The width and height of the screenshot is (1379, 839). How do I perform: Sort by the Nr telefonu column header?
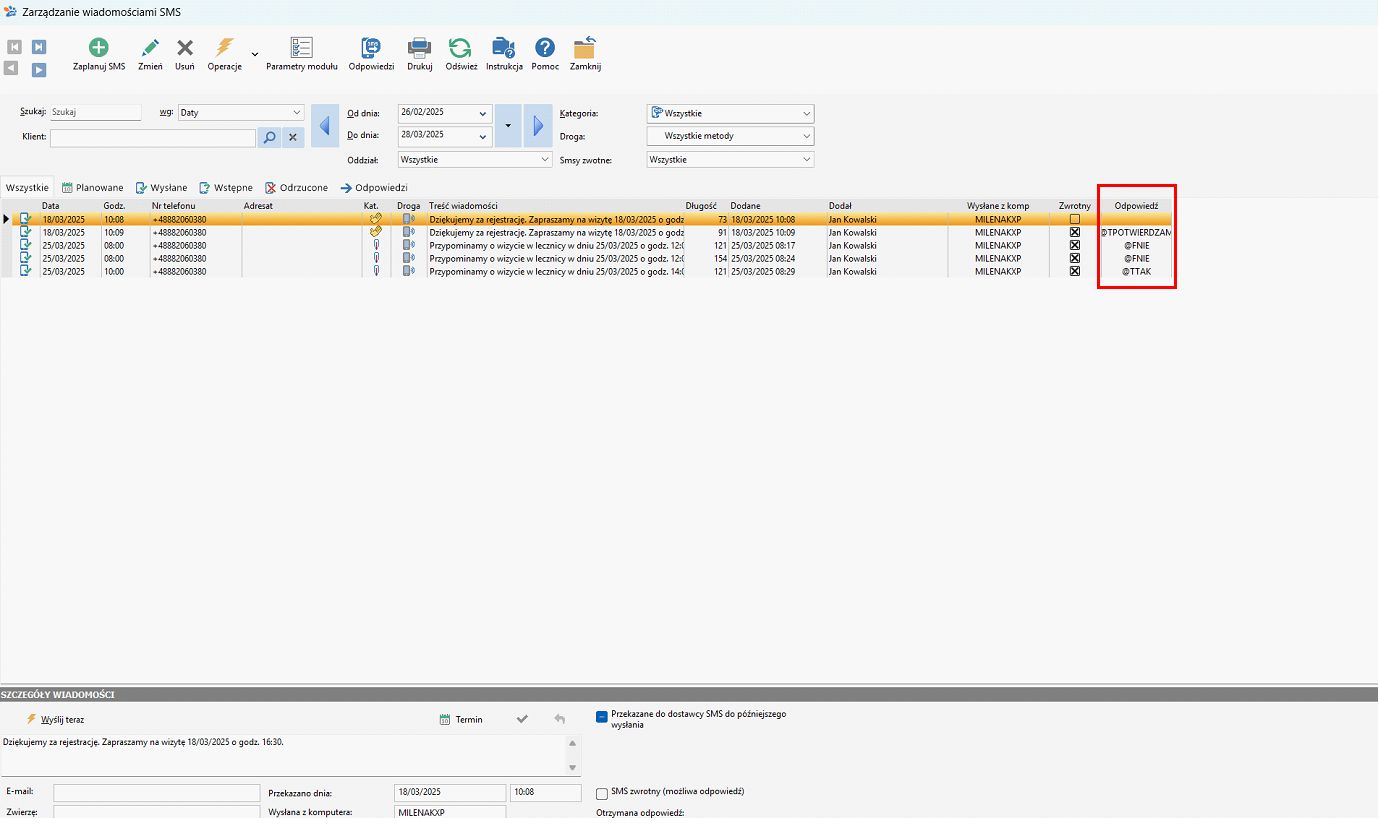[195, 206]
